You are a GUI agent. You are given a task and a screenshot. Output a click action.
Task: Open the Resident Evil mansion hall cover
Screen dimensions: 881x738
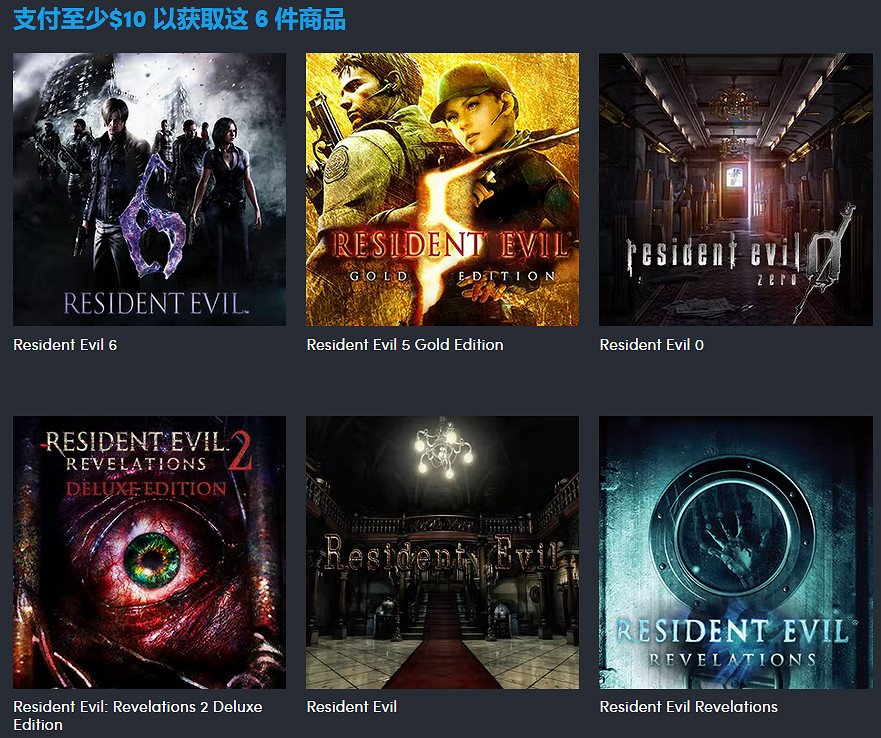(442, 553)
